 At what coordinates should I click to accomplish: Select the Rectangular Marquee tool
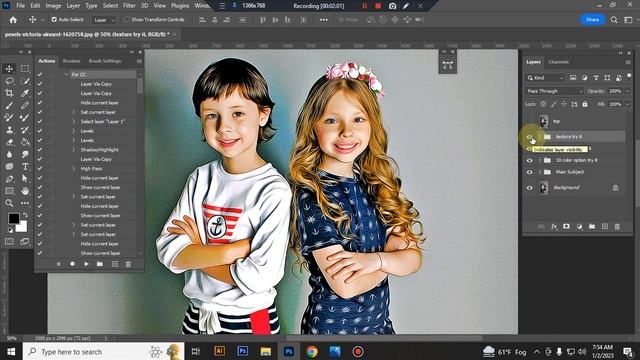(x=25, y=69)
